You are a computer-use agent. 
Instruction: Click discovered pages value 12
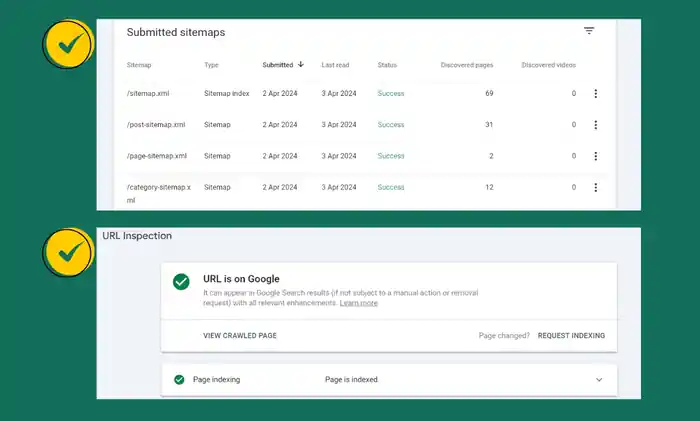tap(489, 187)
